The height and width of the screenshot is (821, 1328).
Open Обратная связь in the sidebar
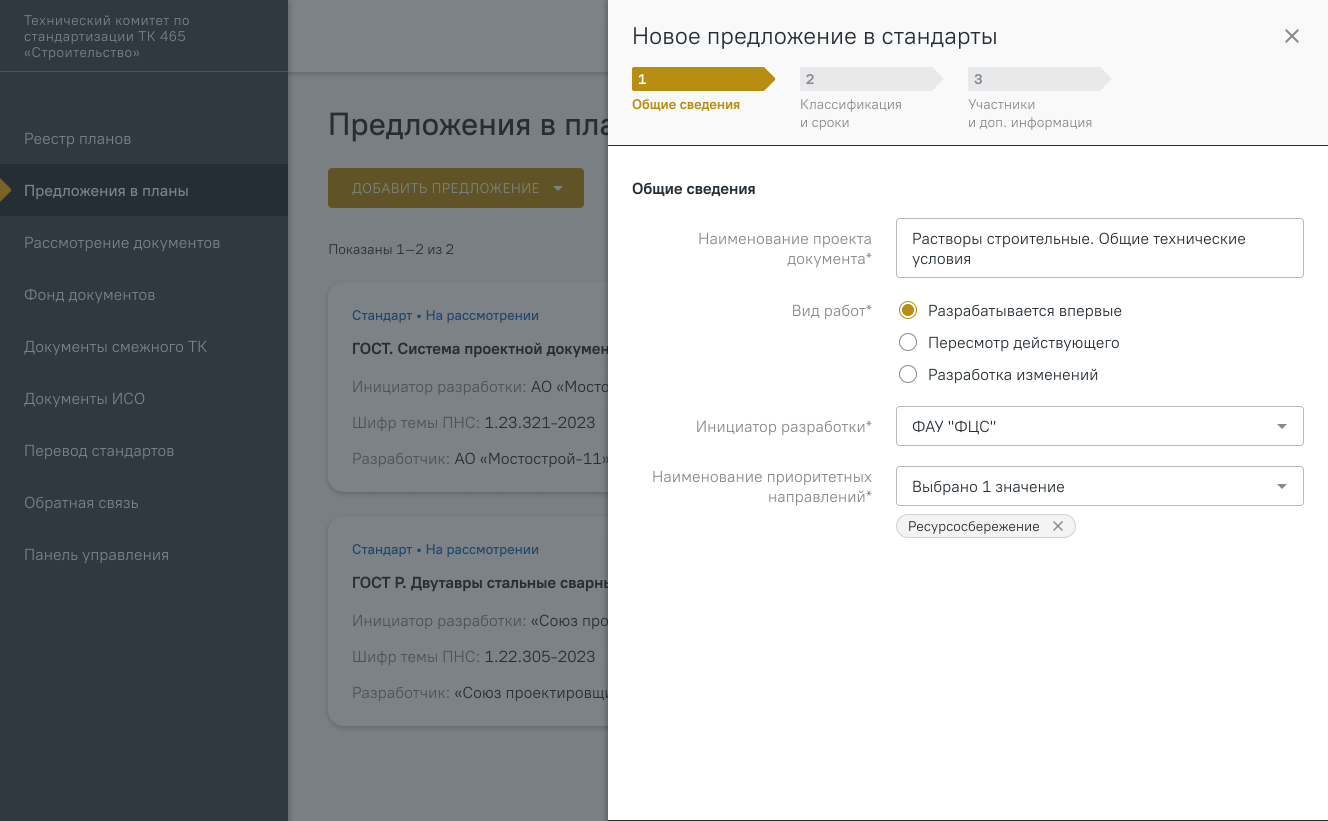(81, 503)
